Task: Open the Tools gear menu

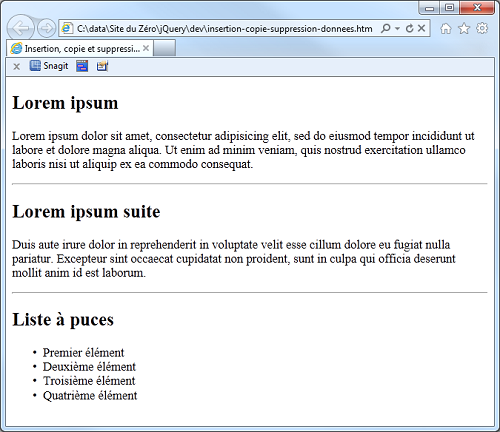Action: [x=482, y=28]
